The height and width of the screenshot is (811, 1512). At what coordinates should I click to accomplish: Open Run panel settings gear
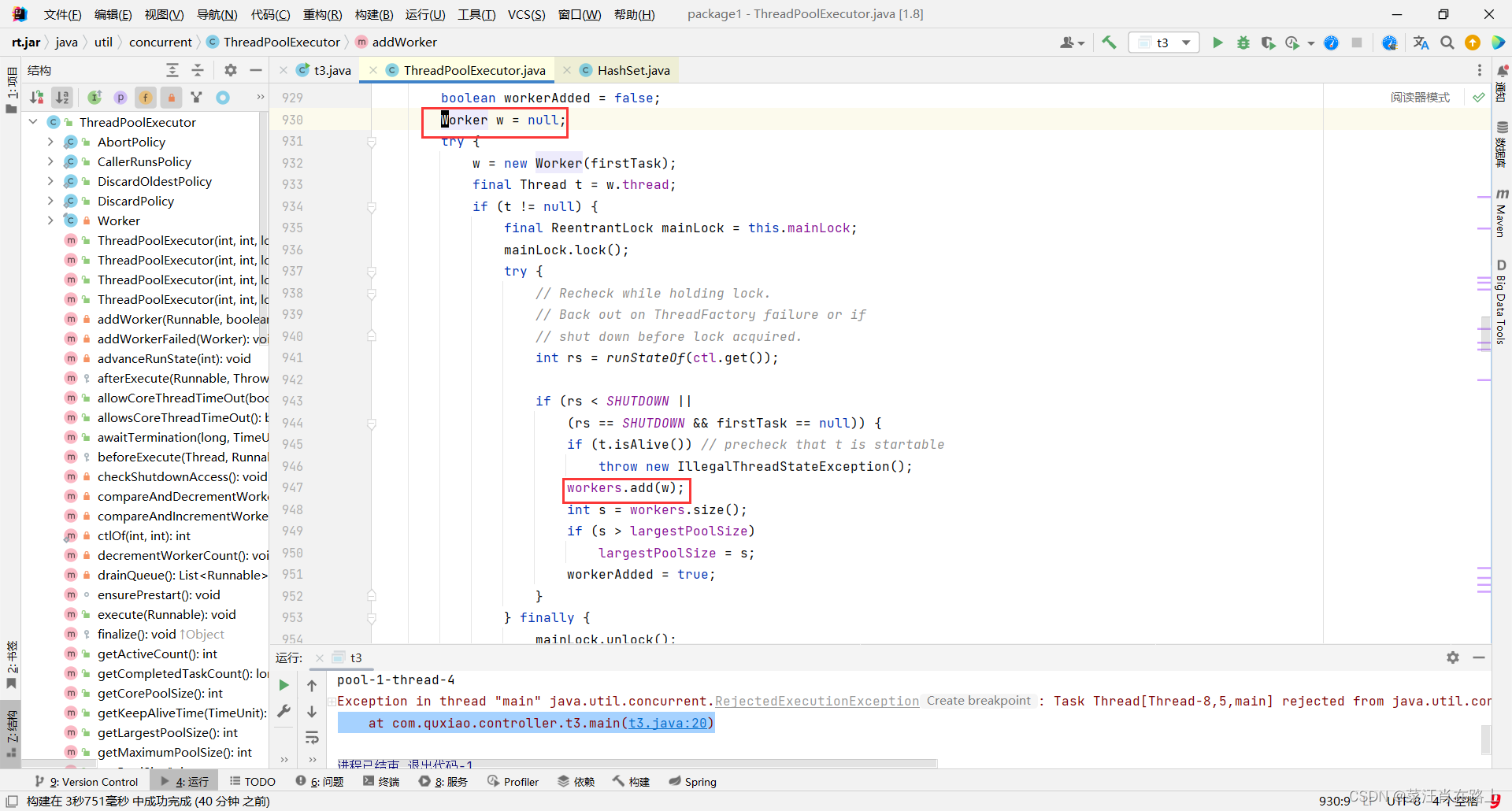(1453, 657)
